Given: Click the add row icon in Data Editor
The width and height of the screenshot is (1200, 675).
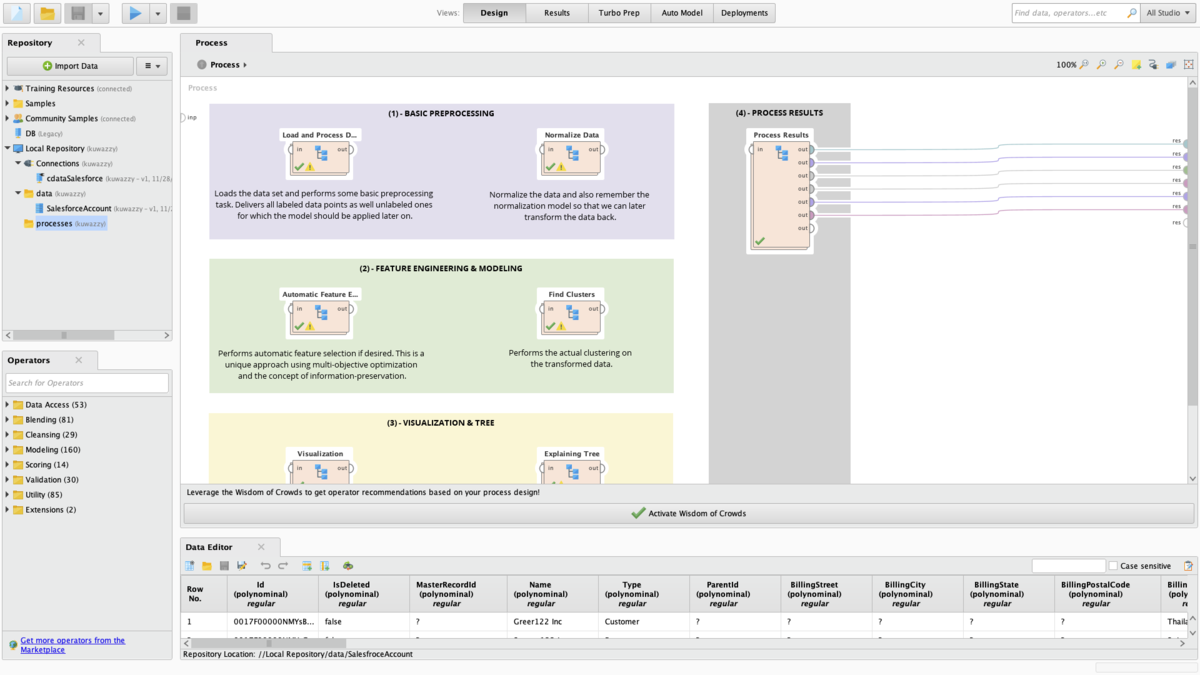Looking at the screenshot, I should point(307,566).
